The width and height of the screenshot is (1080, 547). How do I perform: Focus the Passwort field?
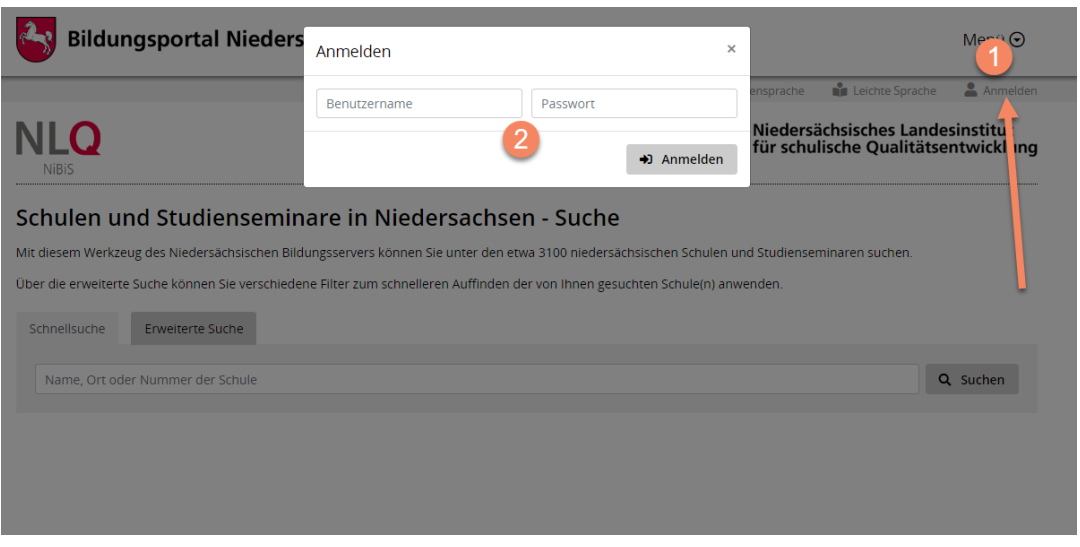tap(634, 104)
